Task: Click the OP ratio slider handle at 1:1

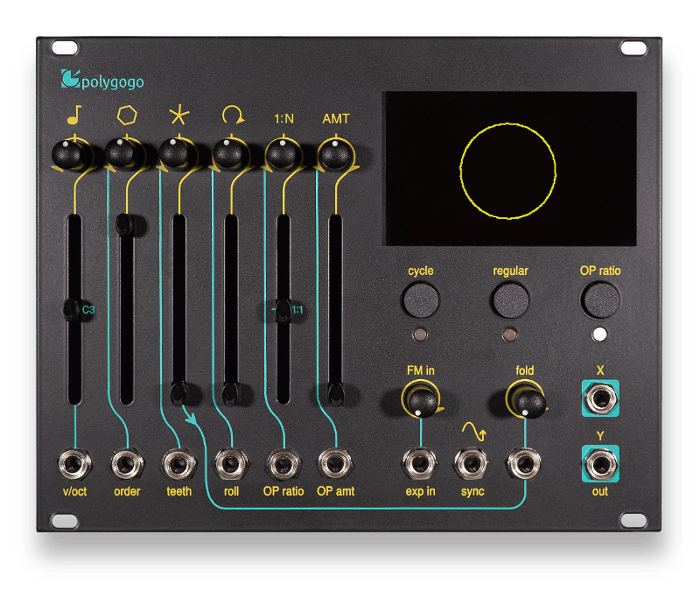Action: click(283, 310)
